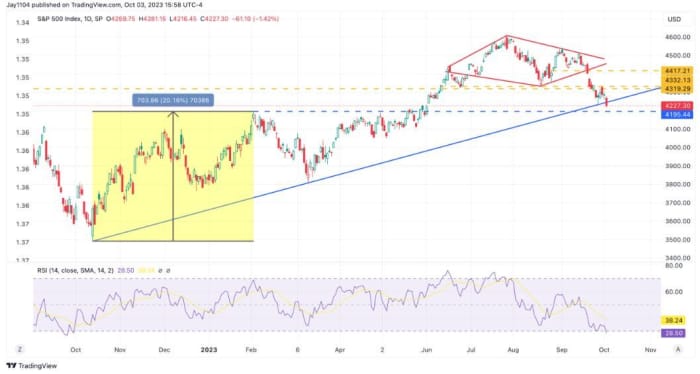Click the 4319.29 price level label
This screenshot has width=700, height=374.
677,89
